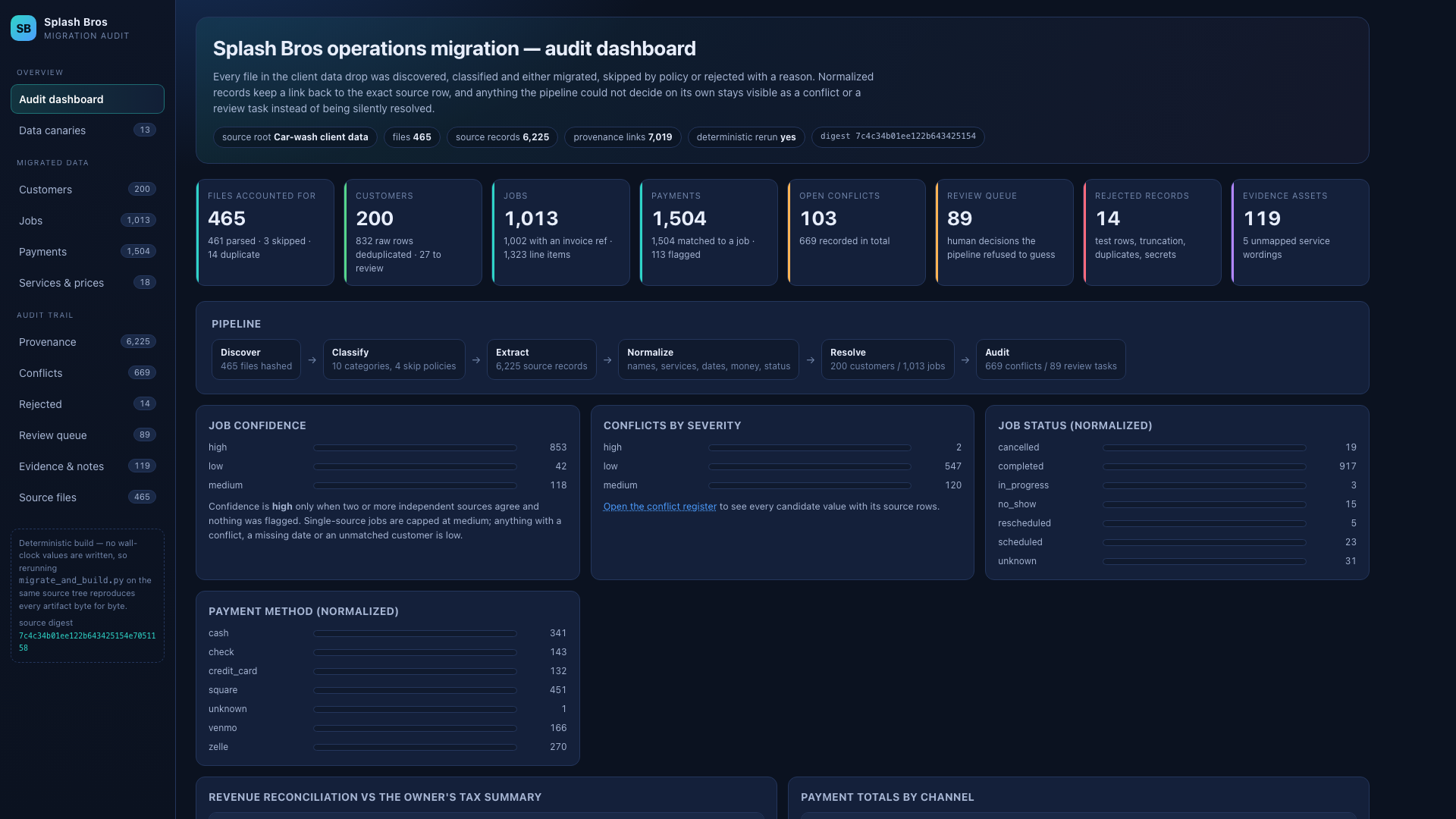1456x819 pixels.
Task: Click the source root Car-wash client data chip
Action: click(x=295, y=137)
